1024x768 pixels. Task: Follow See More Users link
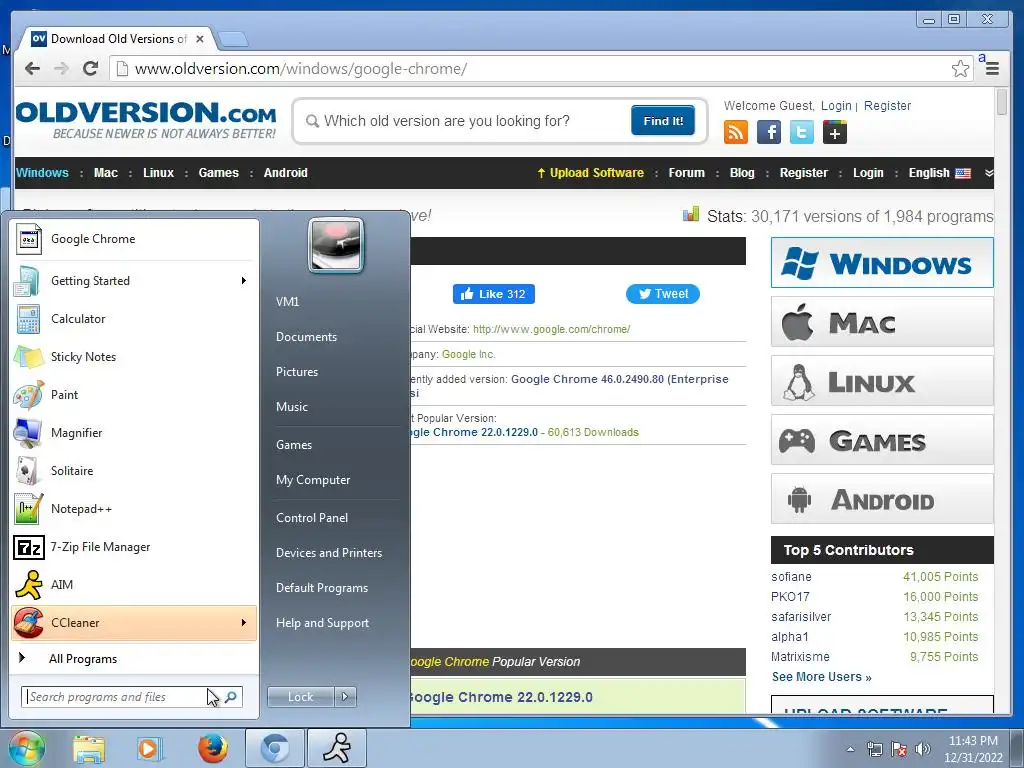coord(822,677)
